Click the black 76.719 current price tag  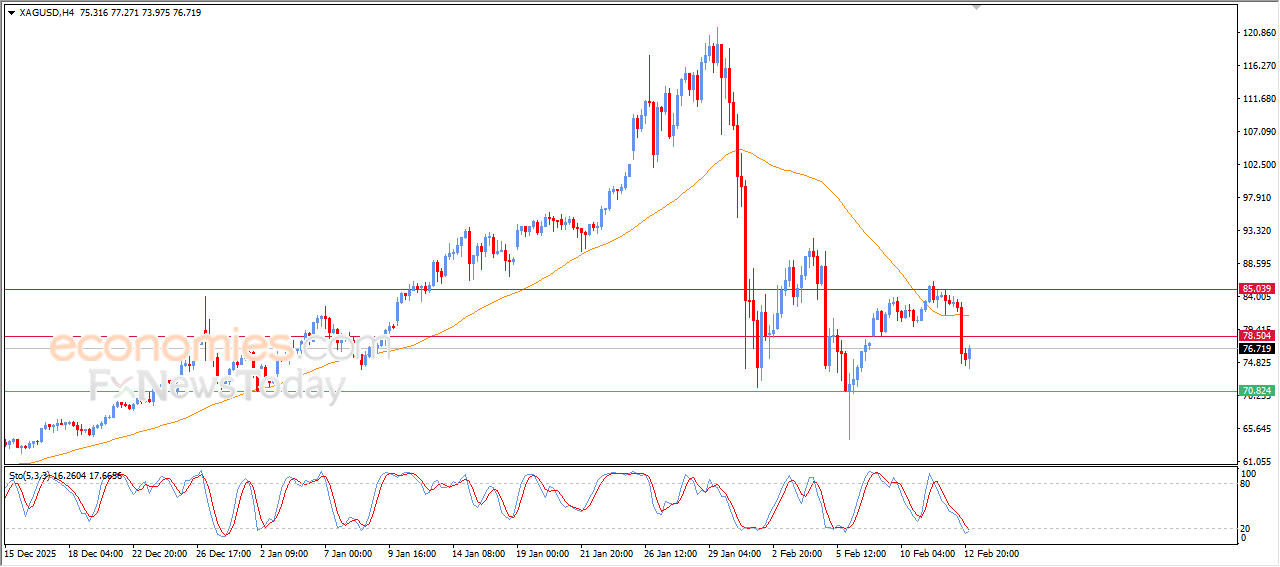(x=1257, y=349)
